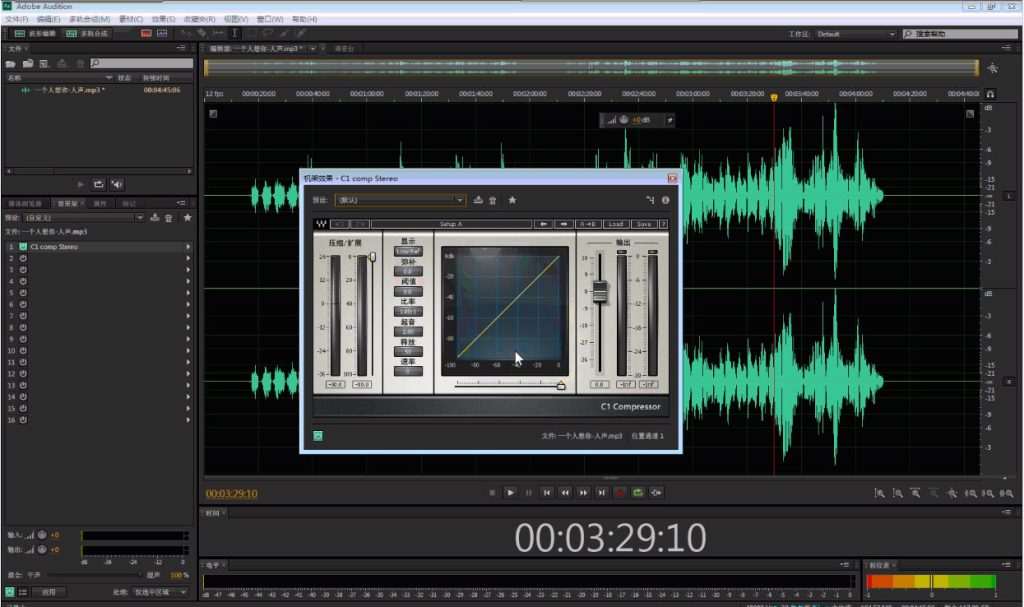
Task: Open the Edit menu
Action: [x=48, y=19]
